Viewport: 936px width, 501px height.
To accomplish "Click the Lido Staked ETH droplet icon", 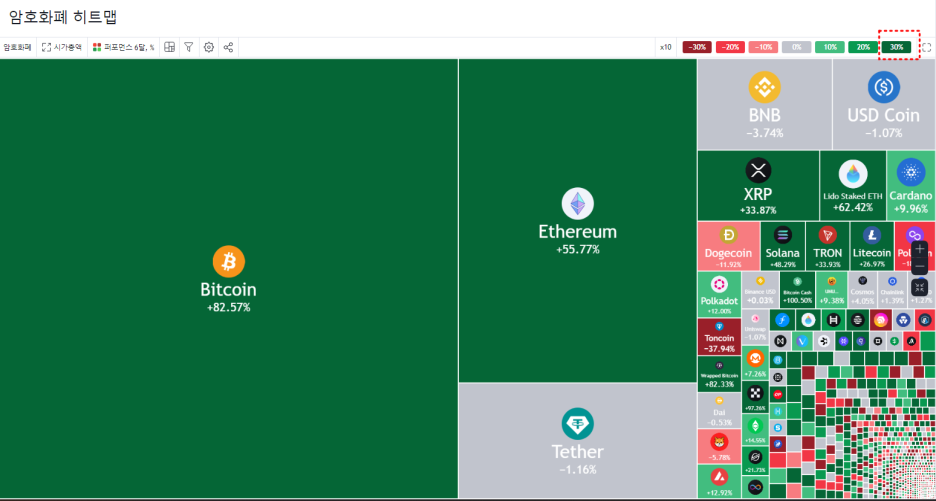I will (x=853, y=174).
